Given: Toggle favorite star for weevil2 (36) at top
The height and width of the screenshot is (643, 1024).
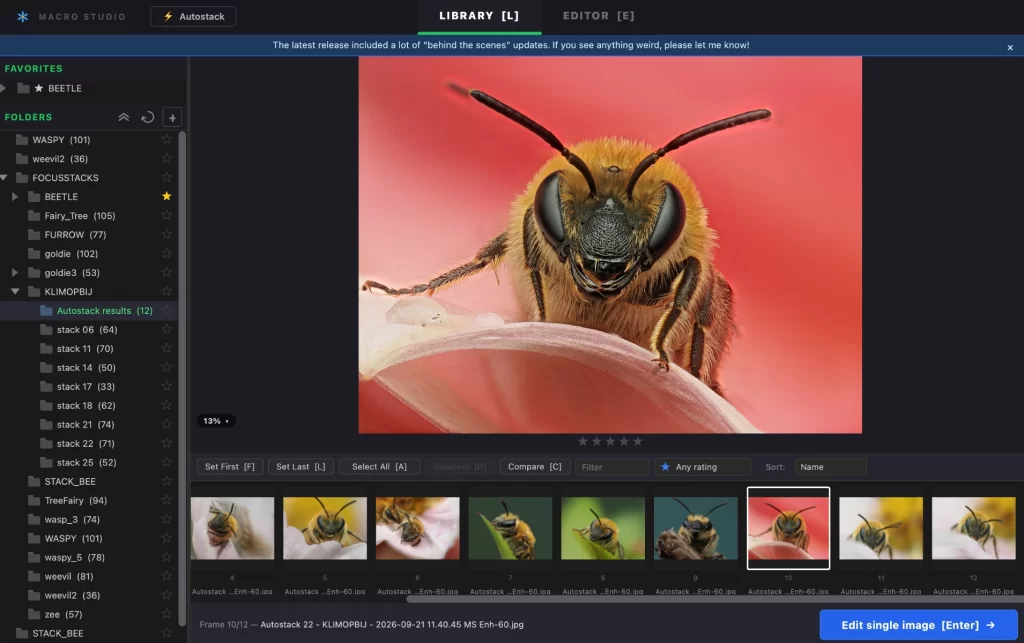Looking at the screenshot, I should coord(167,158).
